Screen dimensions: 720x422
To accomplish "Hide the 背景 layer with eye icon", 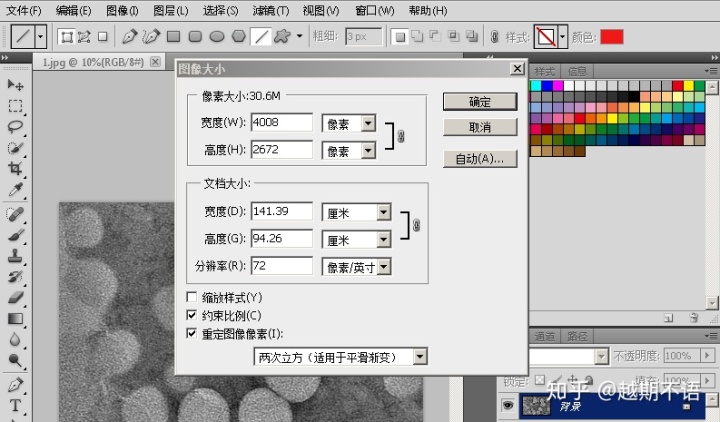I will (x=508, y=405).
